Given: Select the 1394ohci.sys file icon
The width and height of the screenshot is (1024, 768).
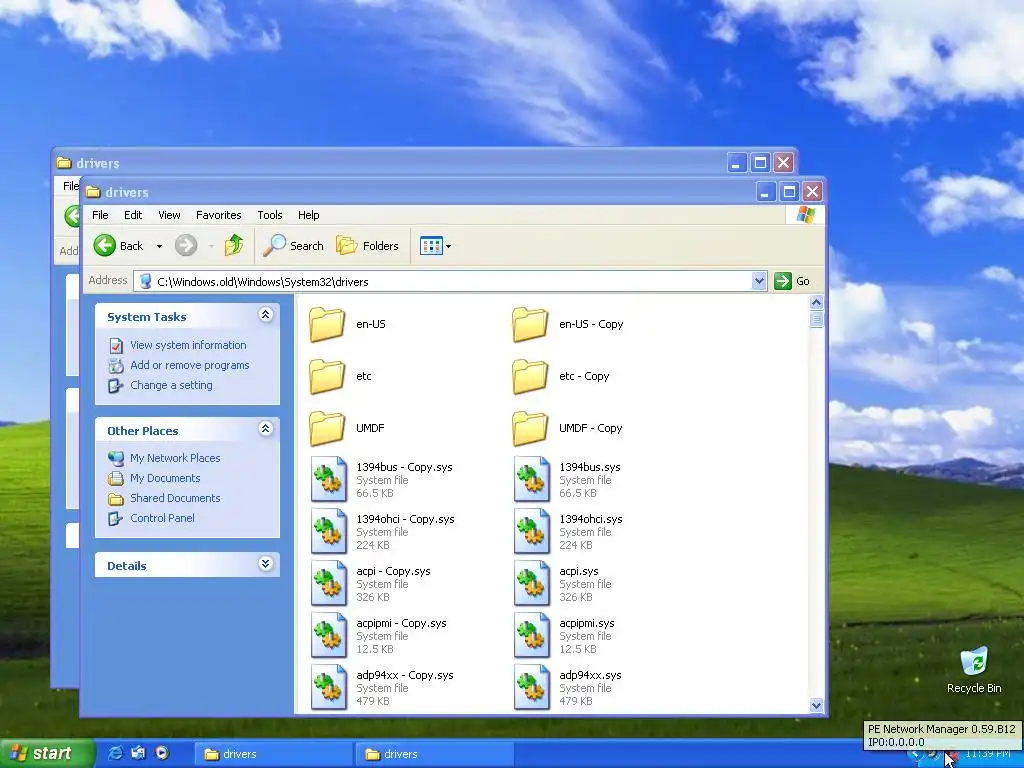Looking at the screenshot, I should [532, 532].
